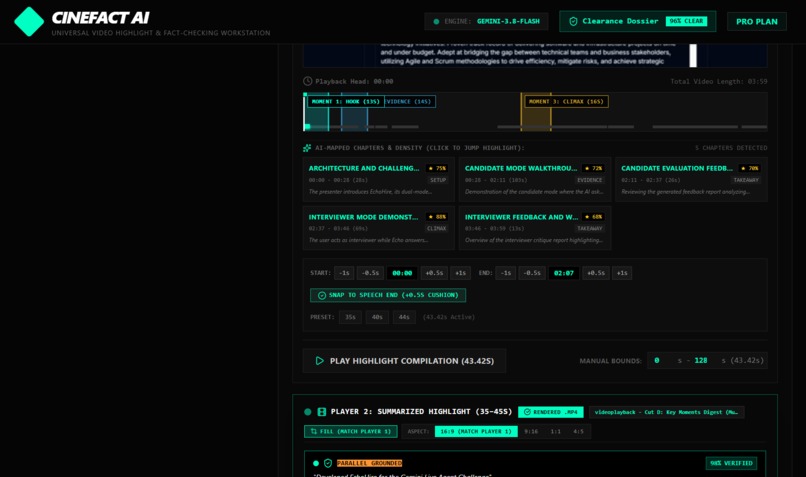Viewport: 806px width, 477px height.
Task: Nudge START back by 0.5 seconds
Action: [x=371, y=273]
